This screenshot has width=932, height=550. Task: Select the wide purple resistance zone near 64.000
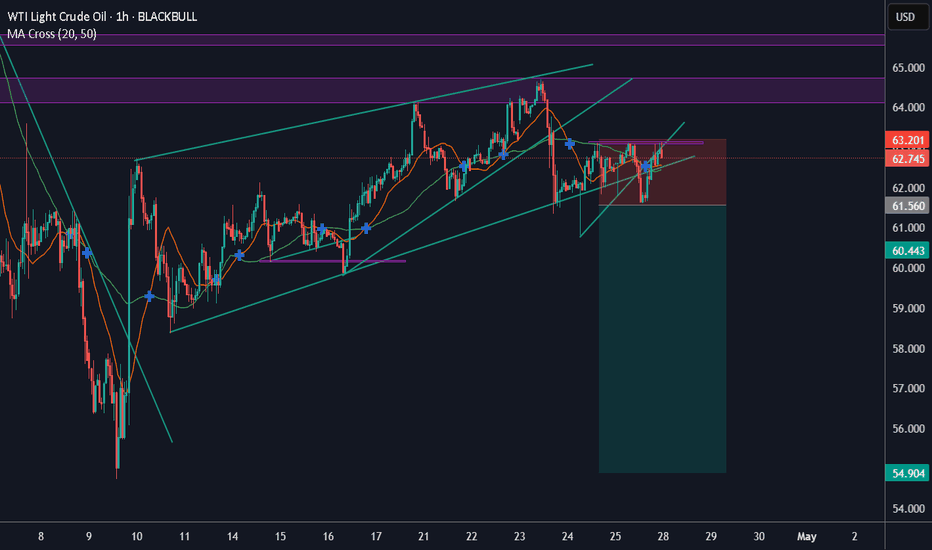click(x=442, y=90)
